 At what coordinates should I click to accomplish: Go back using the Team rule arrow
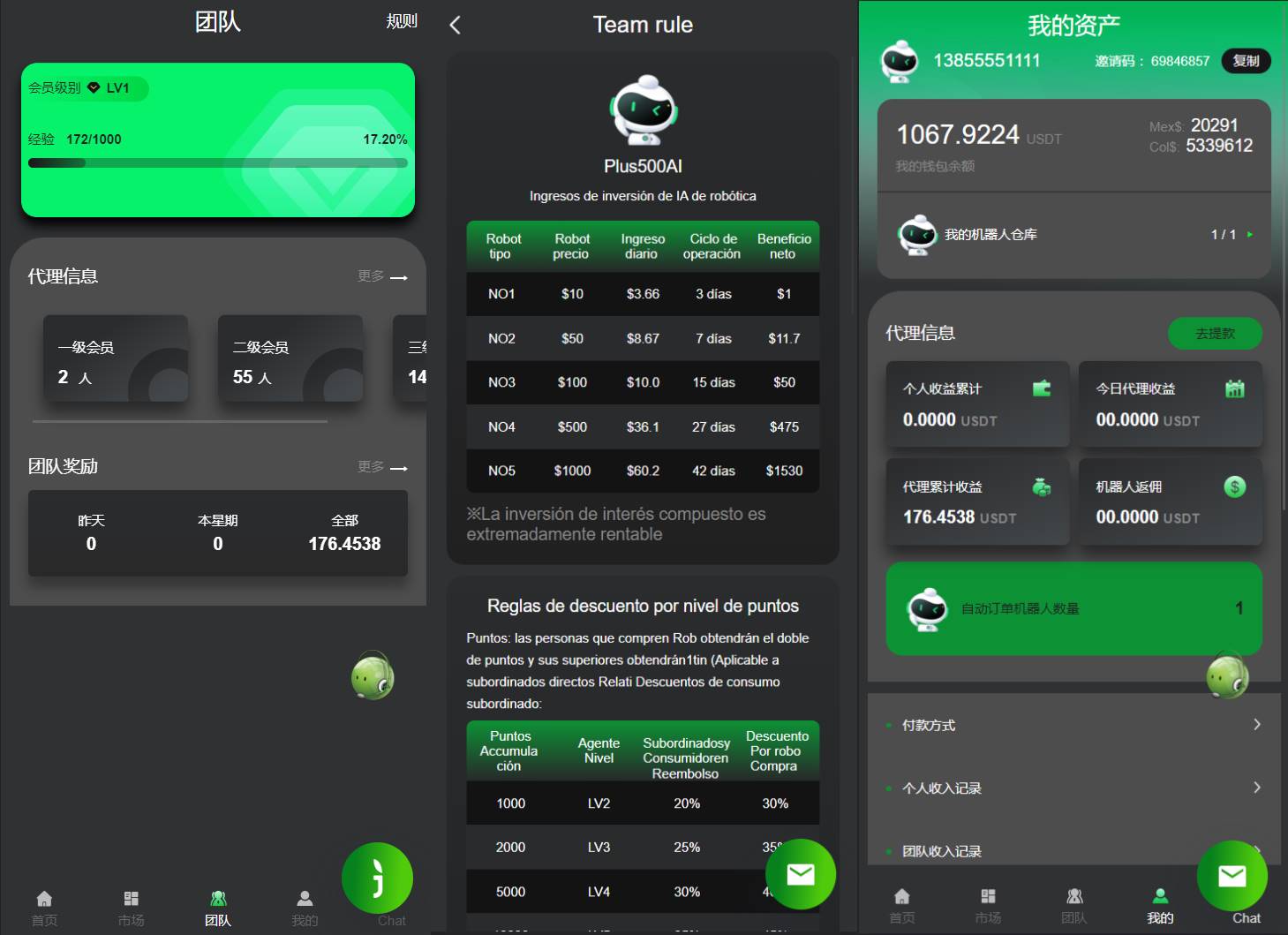[x=456, y=25]
